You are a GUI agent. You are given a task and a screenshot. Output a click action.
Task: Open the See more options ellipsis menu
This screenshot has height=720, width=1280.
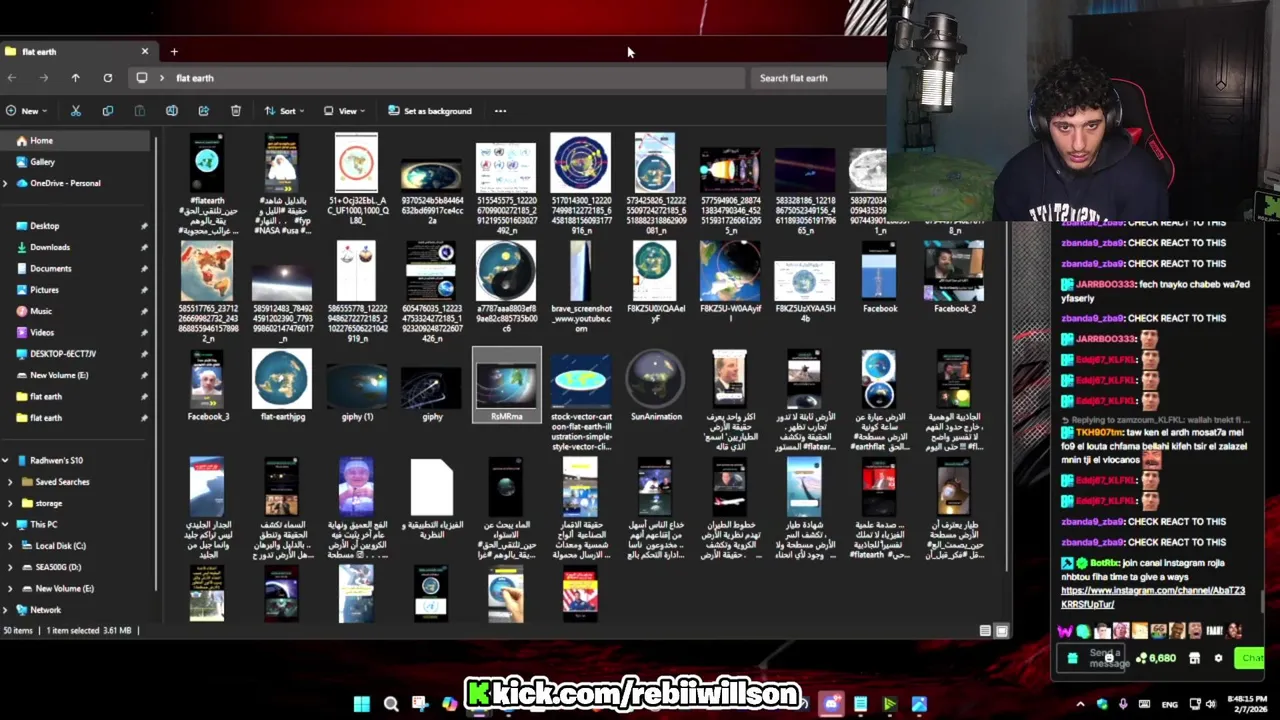[500, 111]
